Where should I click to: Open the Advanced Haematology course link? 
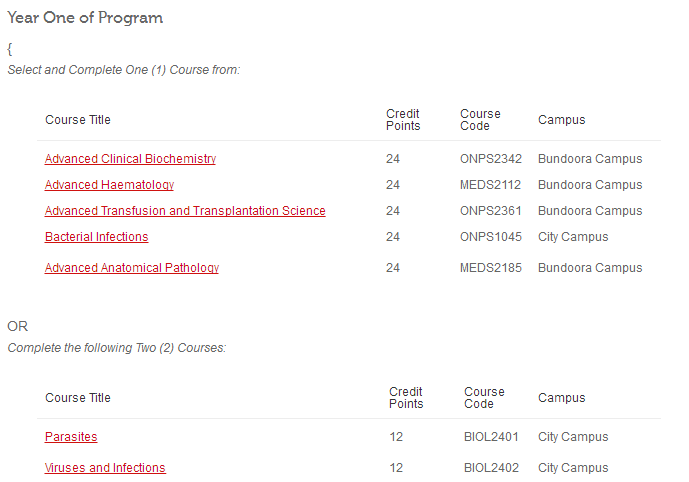tap(109, 185)
